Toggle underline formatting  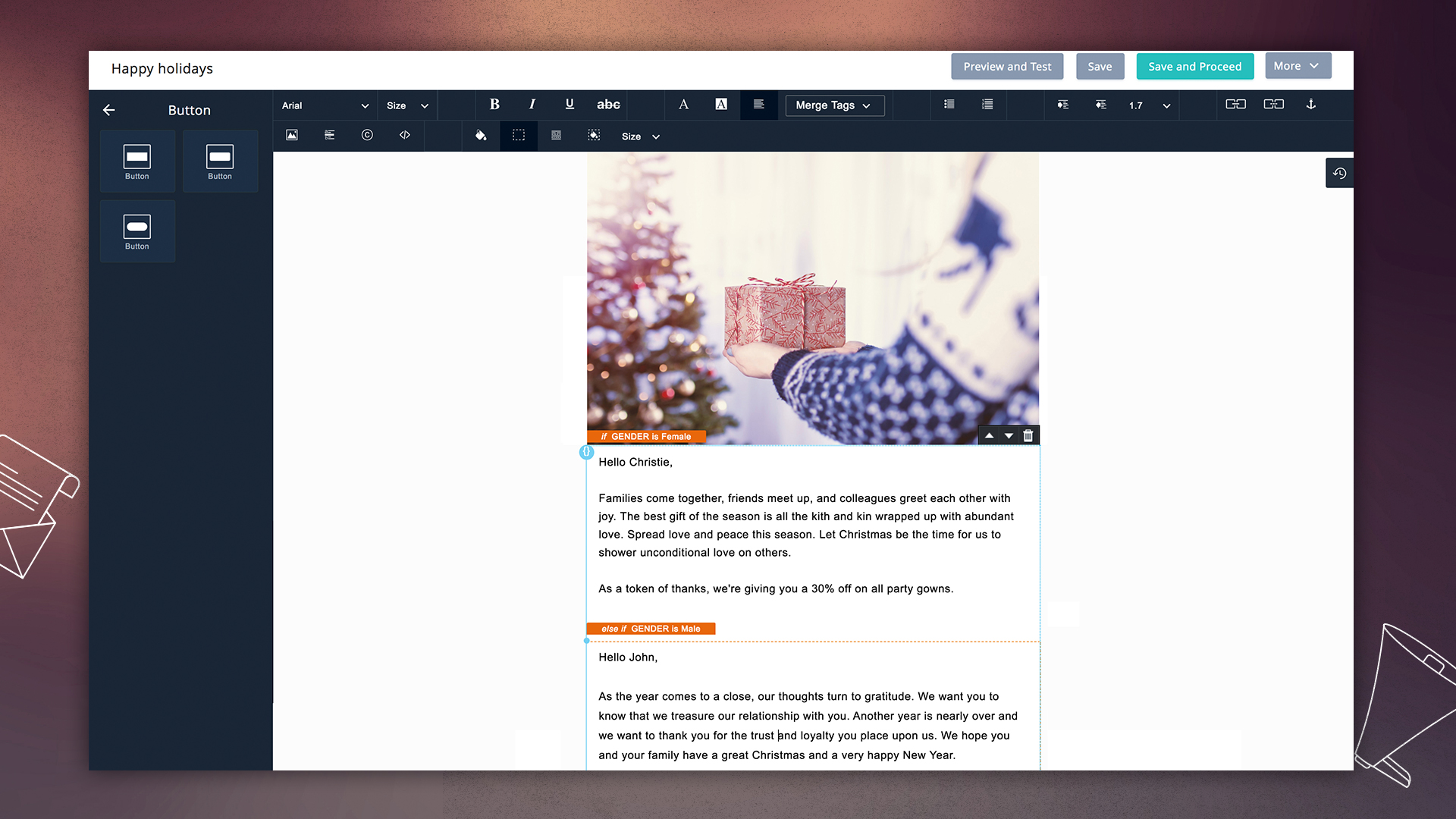570,105
